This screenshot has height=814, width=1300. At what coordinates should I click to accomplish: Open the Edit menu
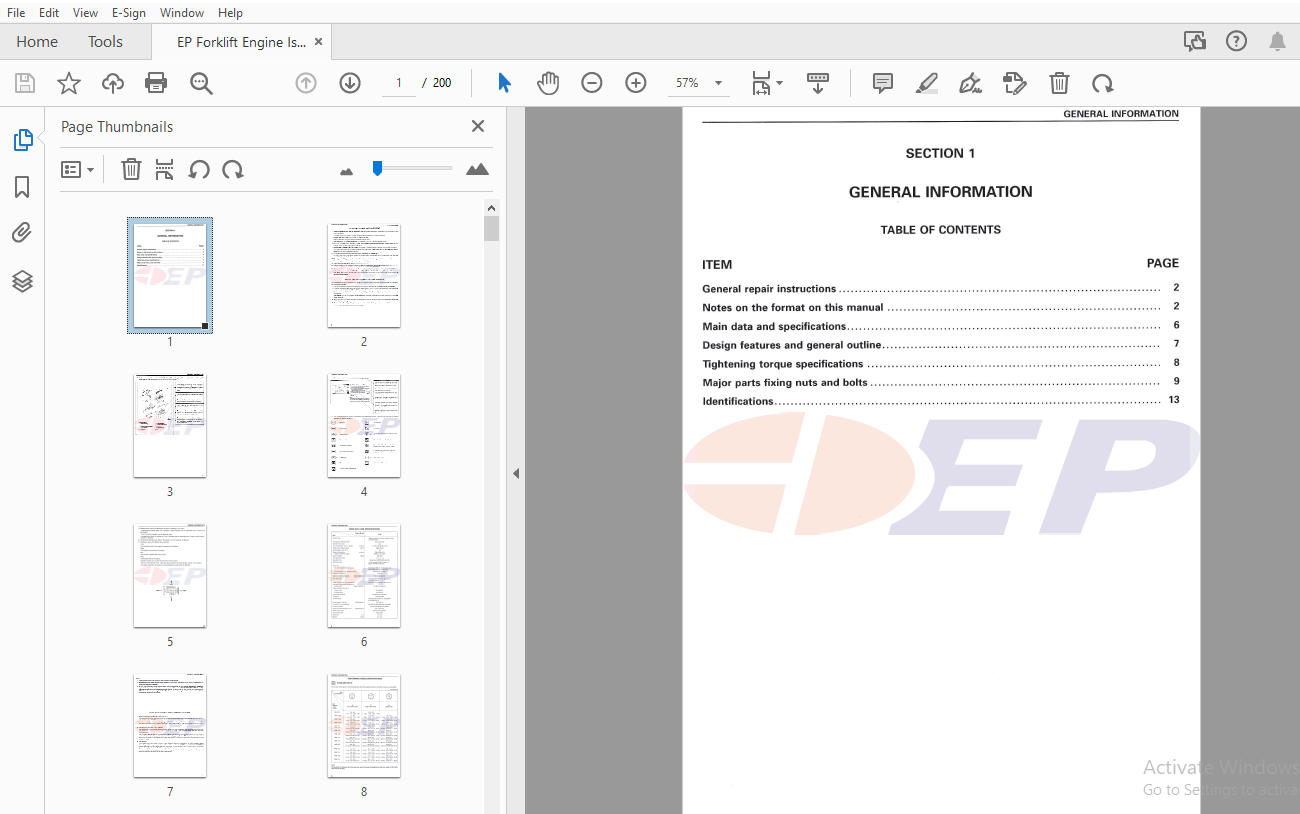tap(49, 13)
